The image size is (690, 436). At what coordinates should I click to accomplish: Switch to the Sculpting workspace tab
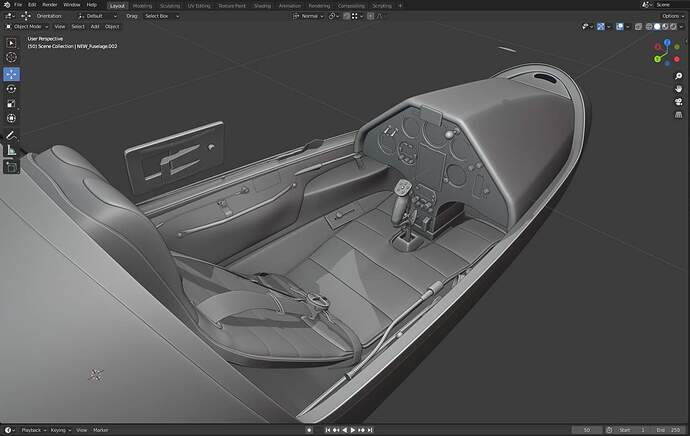tap(170, 5)
